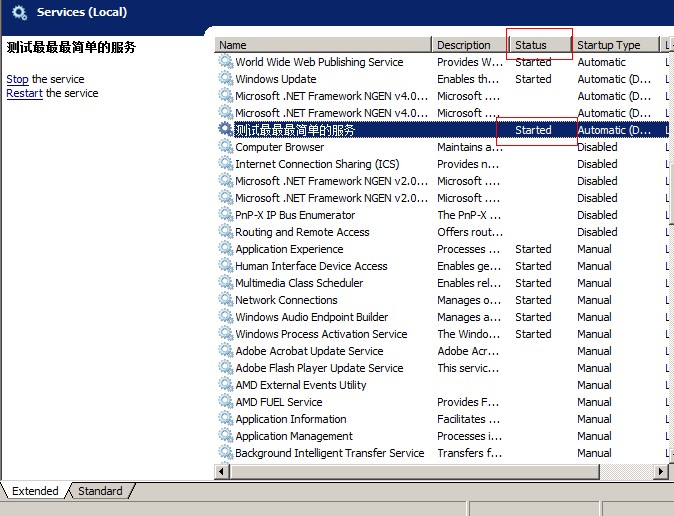Click Started status of Windows Update row
The height and width of the screenshot is (516, 674).
point(533,79)
